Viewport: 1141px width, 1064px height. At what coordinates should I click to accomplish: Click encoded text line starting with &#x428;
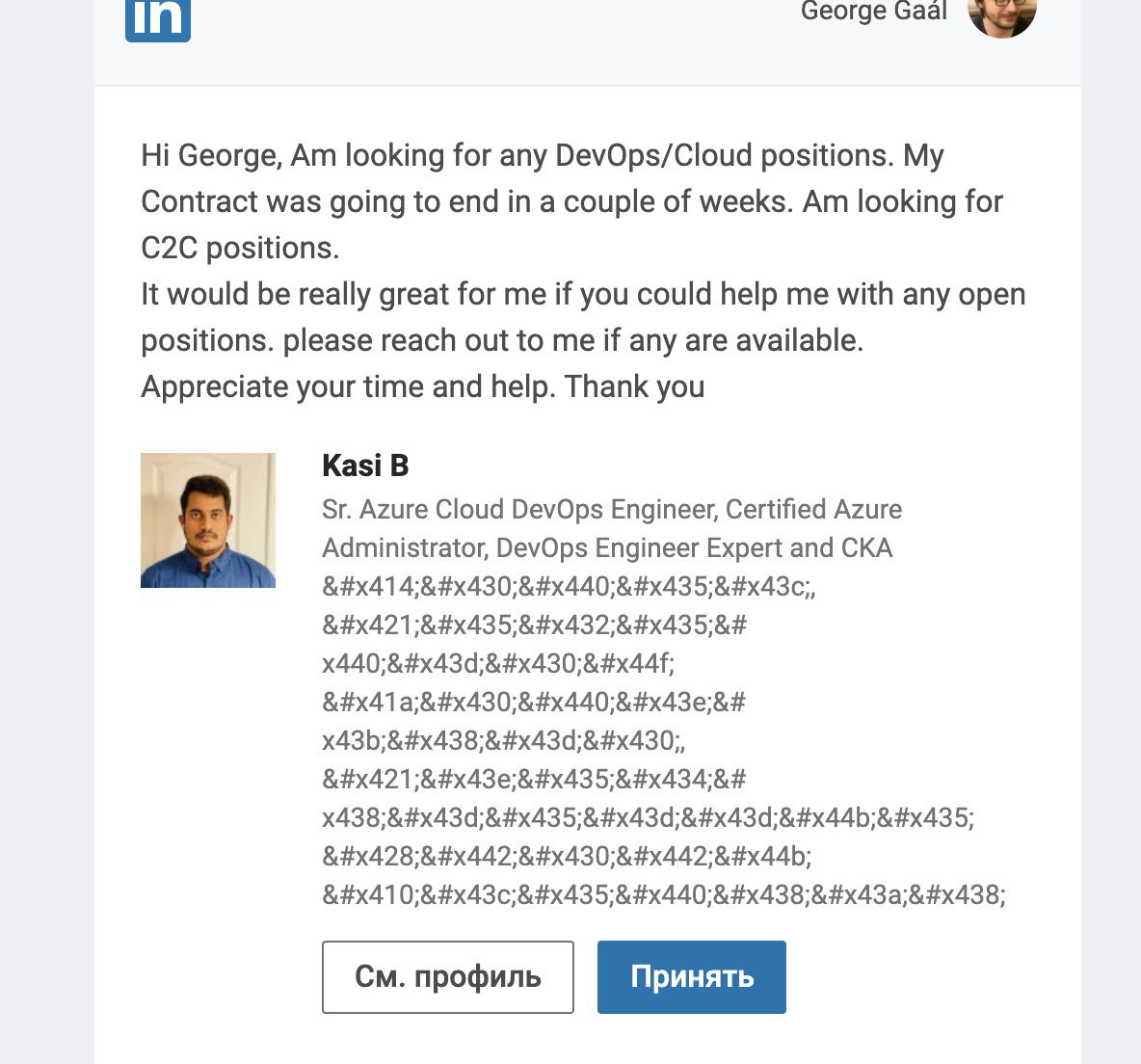[567, 856]
